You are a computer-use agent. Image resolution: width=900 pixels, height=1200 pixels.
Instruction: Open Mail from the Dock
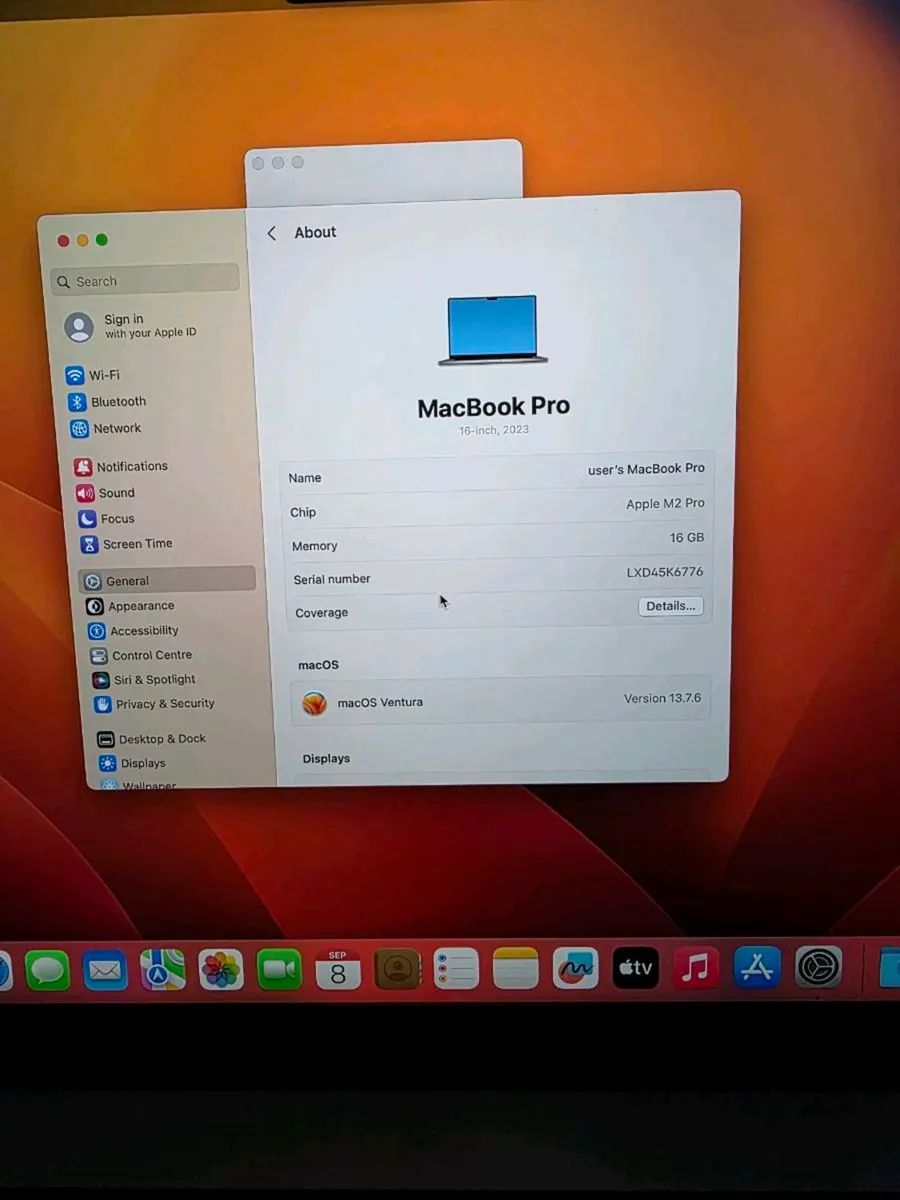pos(105,969)
